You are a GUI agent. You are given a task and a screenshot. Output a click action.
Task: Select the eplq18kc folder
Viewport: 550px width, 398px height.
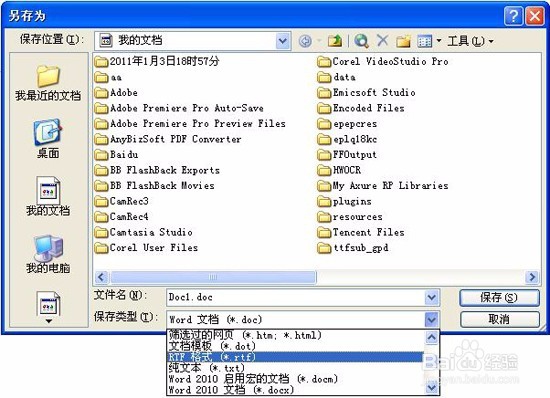point(347,139)
